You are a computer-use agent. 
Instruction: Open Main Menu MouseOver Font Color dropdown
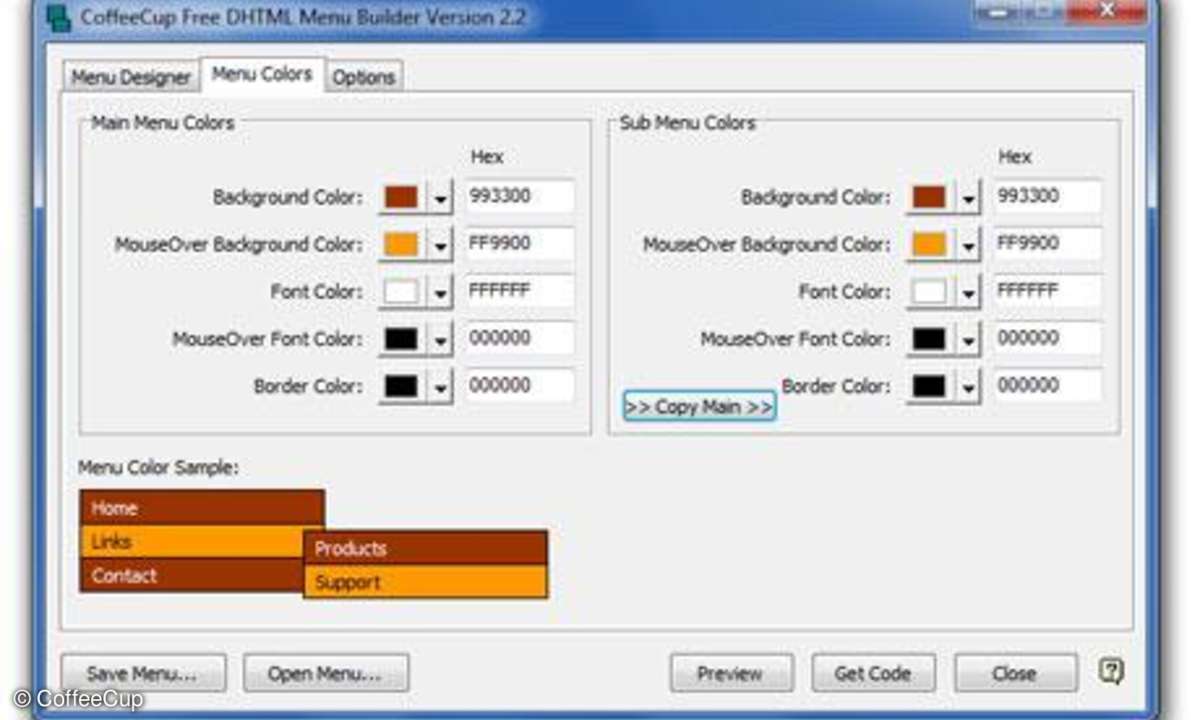(440, 339)
